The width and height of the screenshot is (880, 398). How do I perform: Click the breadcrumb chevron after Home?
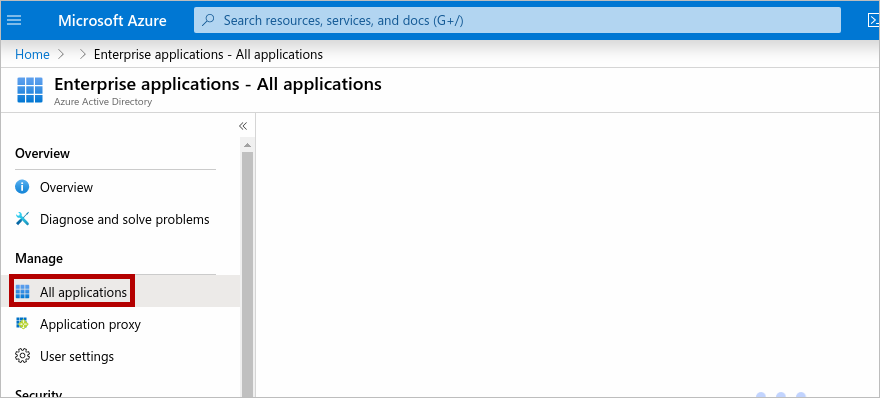(x=61, y=54)
